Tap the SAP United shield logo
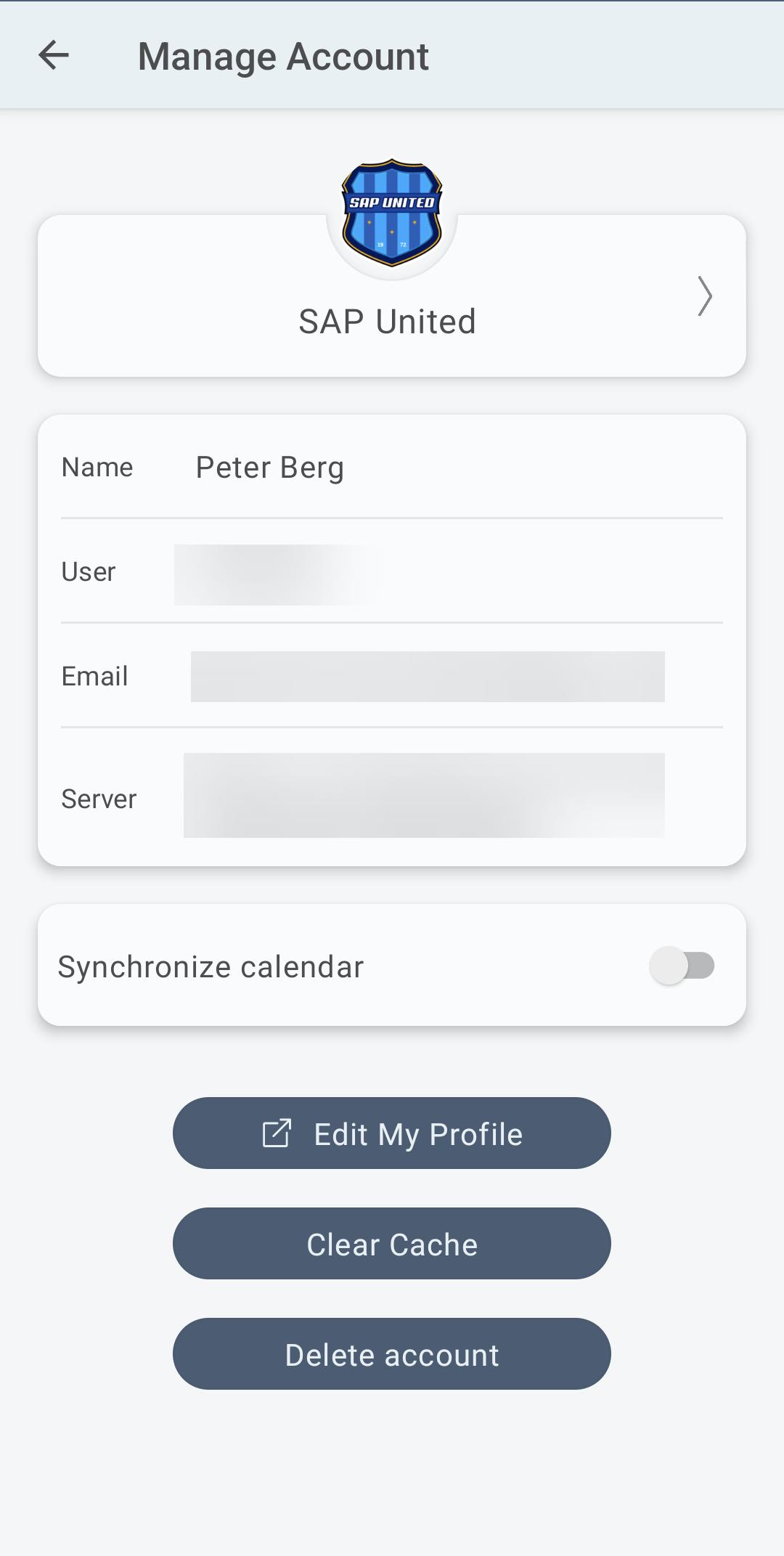The height and width of the screenshot is (1556, 784). point(392,213)
